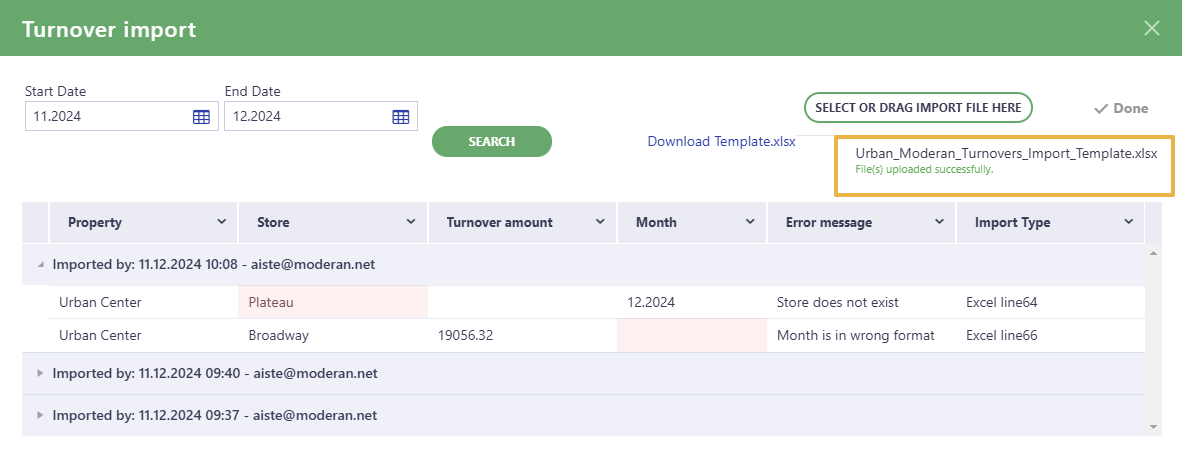Open the Import Type column dropdown
Image resolution: width=1182 pixels, height=453 pixels.
(x=1128, y=222)
